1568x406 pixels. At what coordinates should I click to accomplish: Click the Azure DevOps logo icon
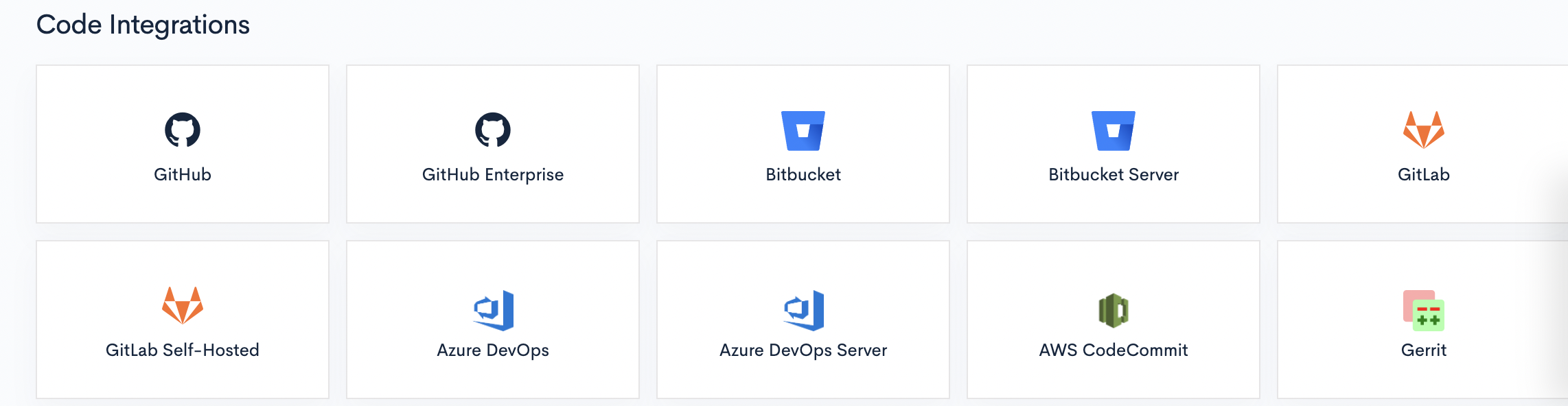494,310
